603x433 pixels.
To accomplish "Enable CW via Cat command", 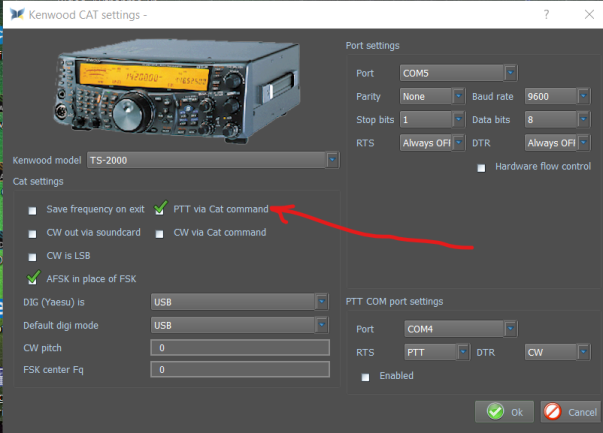I will click(160, 233).
